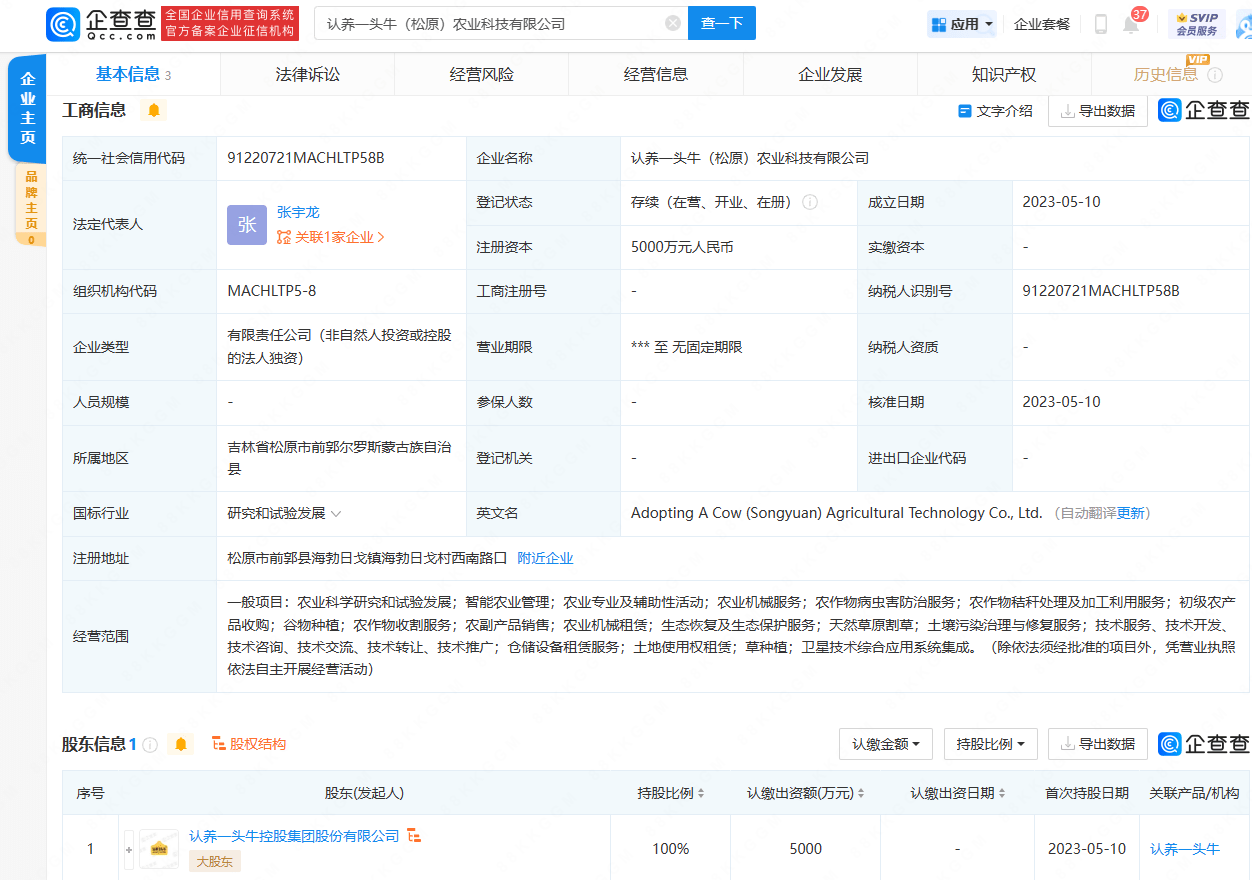
Task: Click 文字介绍 in the 工商信息 header
Action: click(996, 111)
